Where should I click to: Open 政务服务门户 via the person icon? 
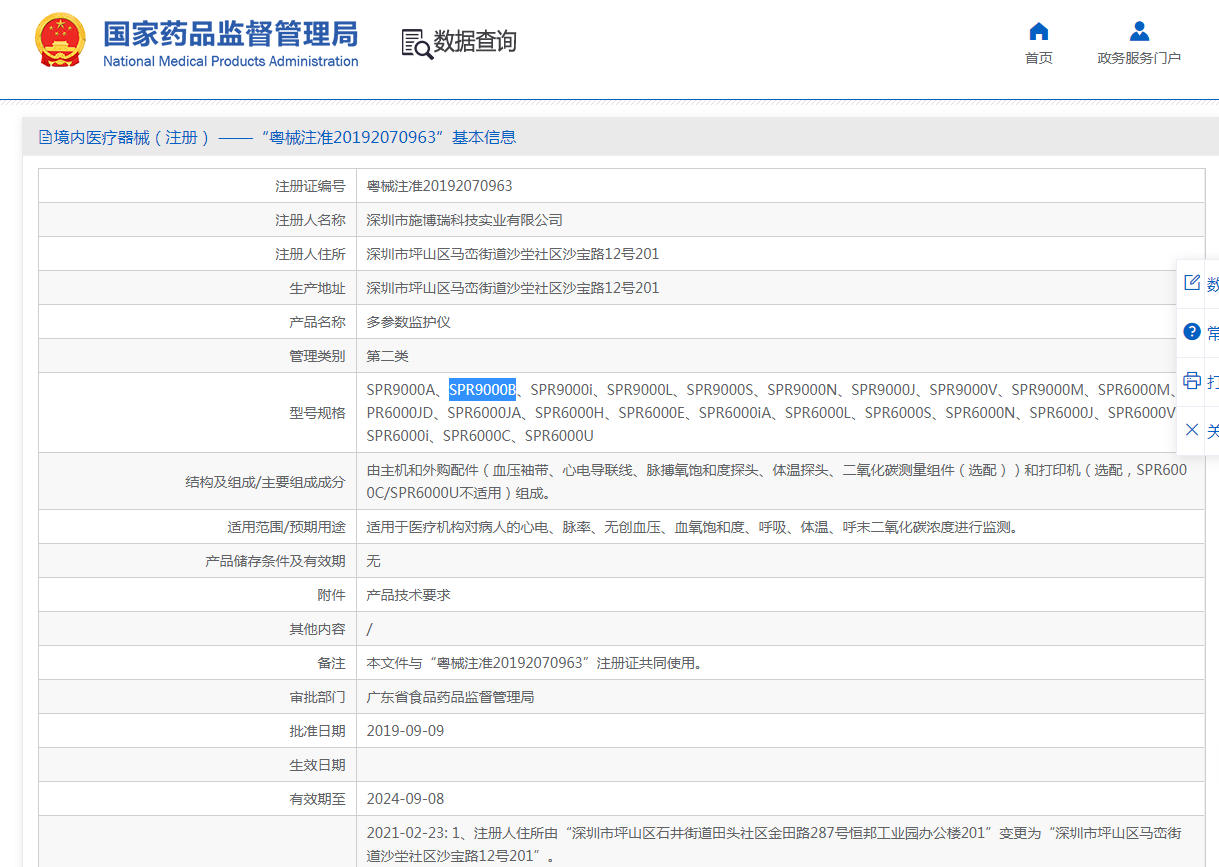tap(1139, 31)
